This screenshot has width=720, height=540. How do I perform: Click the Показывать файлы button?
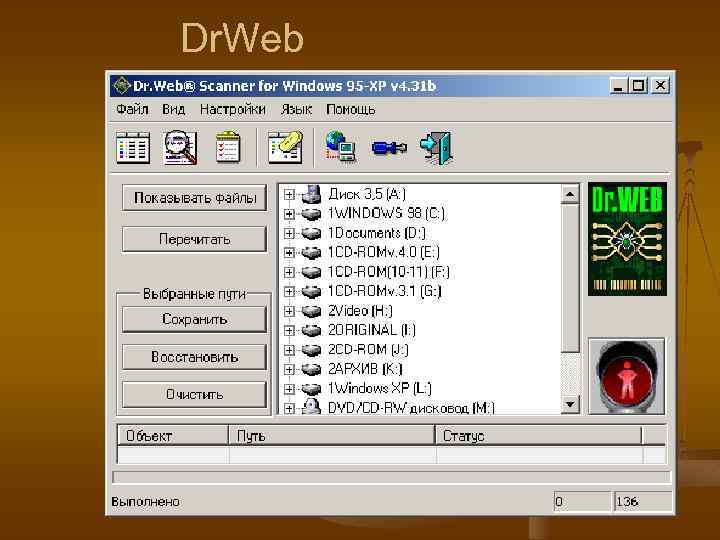click(x=195, y=198)
